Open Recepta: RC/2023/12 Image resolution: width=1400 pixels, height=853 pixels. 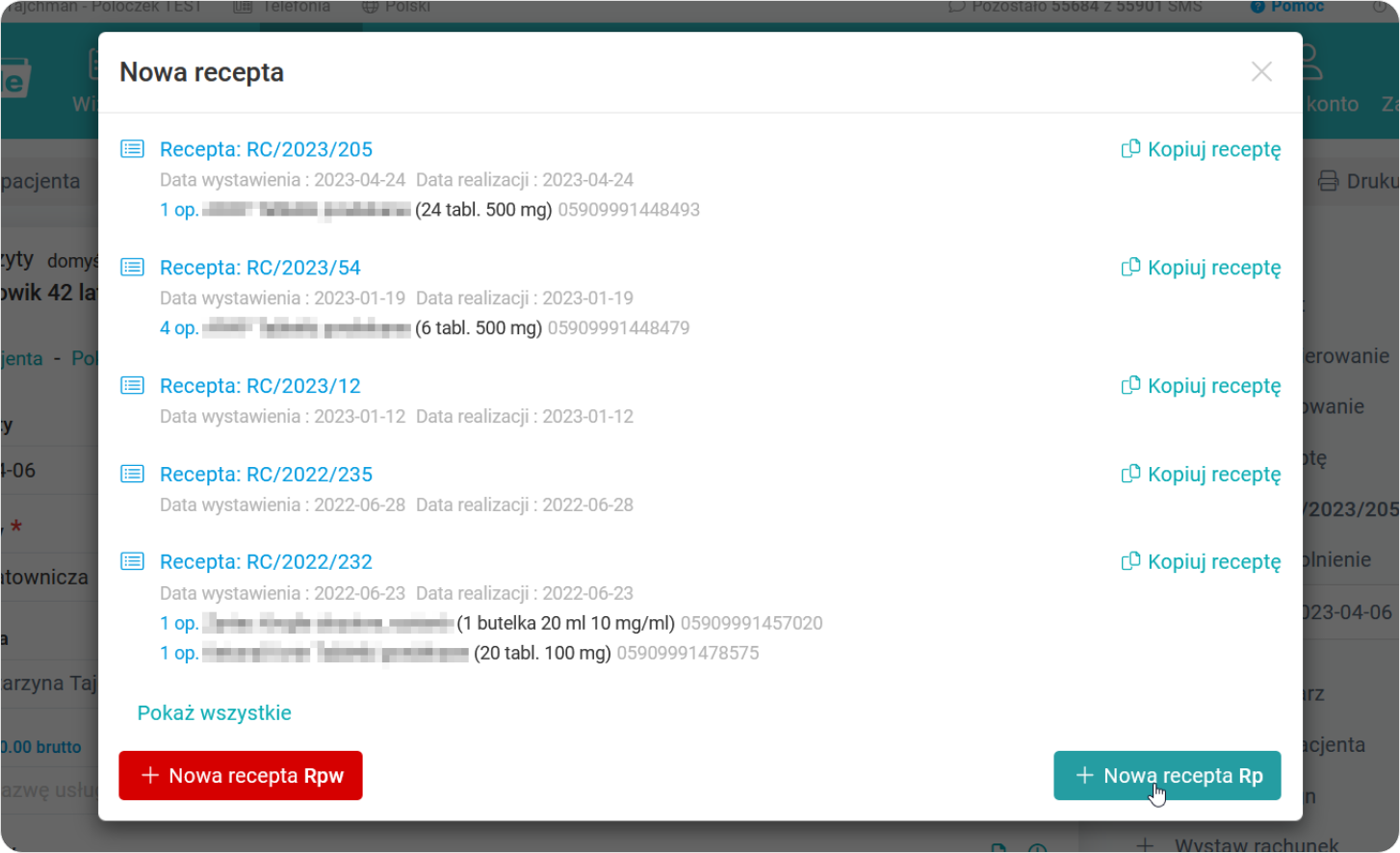(x=260, y=386)
